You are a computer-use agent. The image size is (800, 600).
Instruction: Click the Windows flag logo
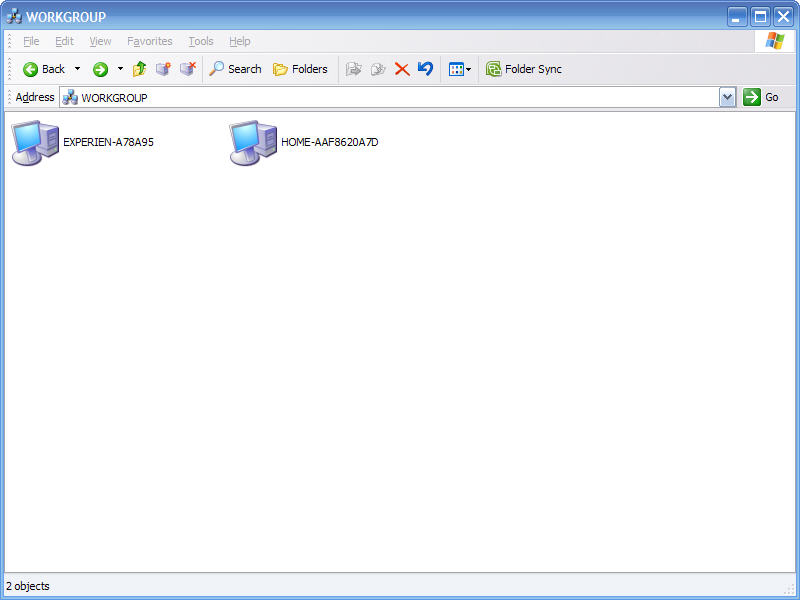774,41
